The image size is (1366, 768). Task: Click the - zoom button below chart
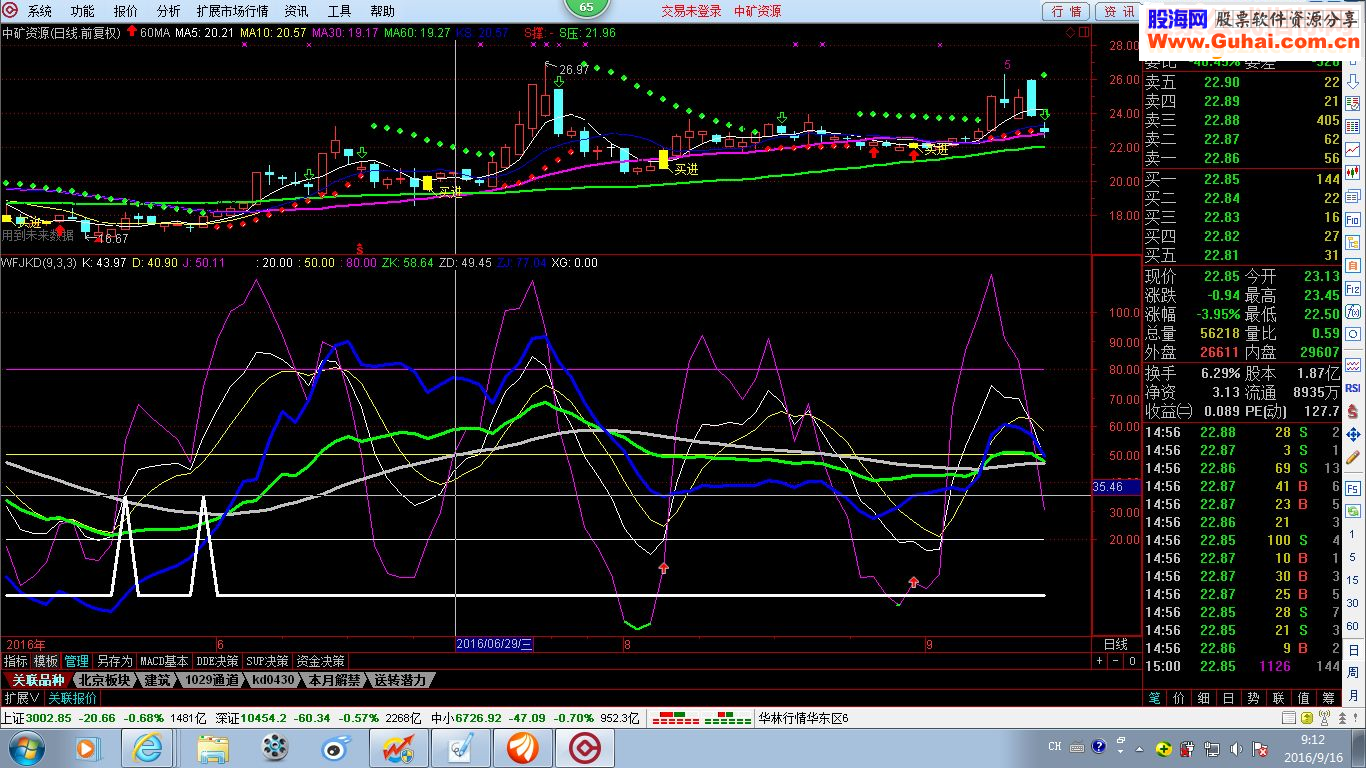coord(1115,661)
